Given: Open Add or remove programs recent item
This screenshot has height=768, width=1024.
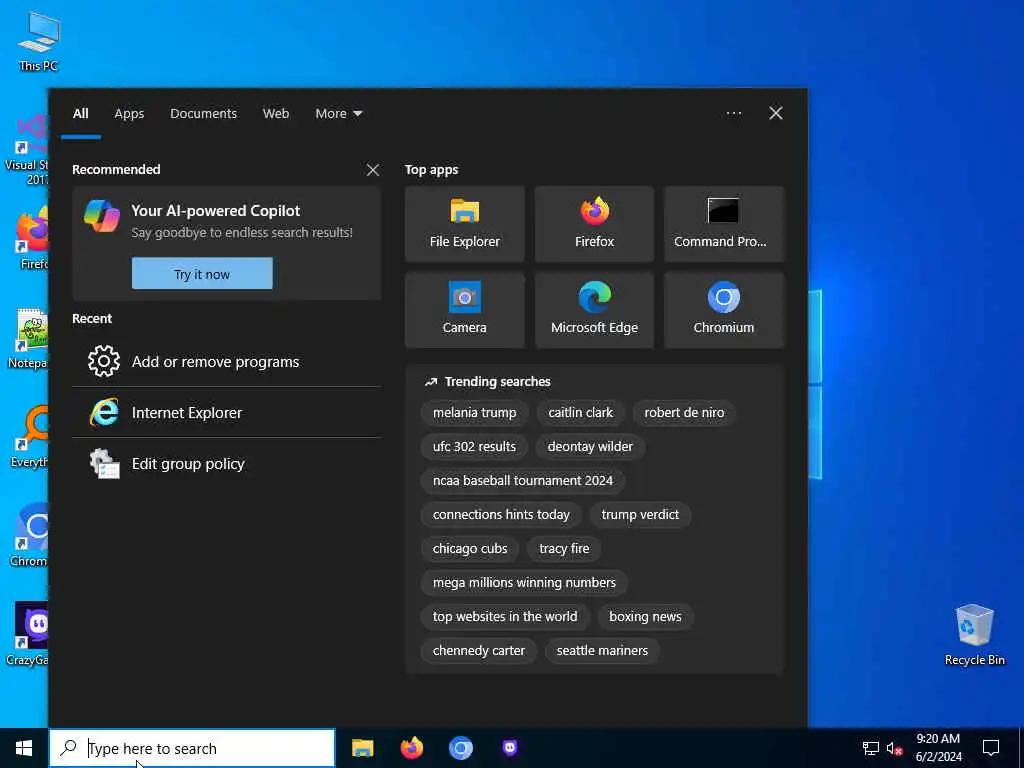Looking at the screenshot, I should click(x=227, y=361).
